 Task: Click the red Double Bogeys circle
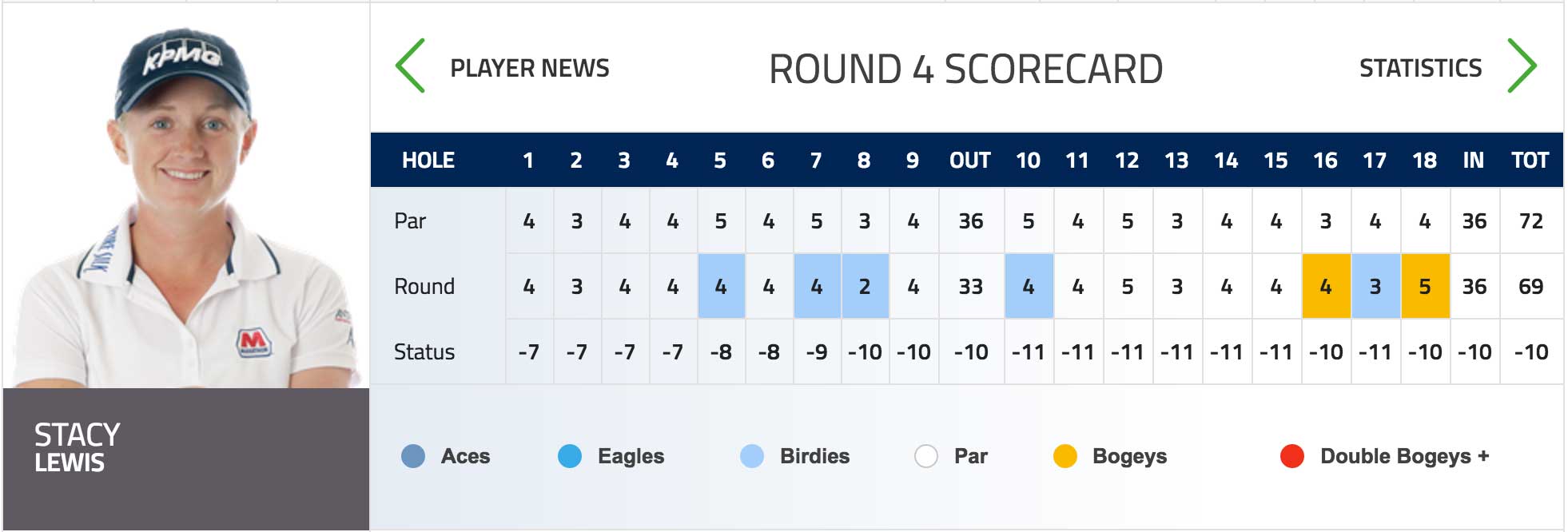tap(1292, 456)
